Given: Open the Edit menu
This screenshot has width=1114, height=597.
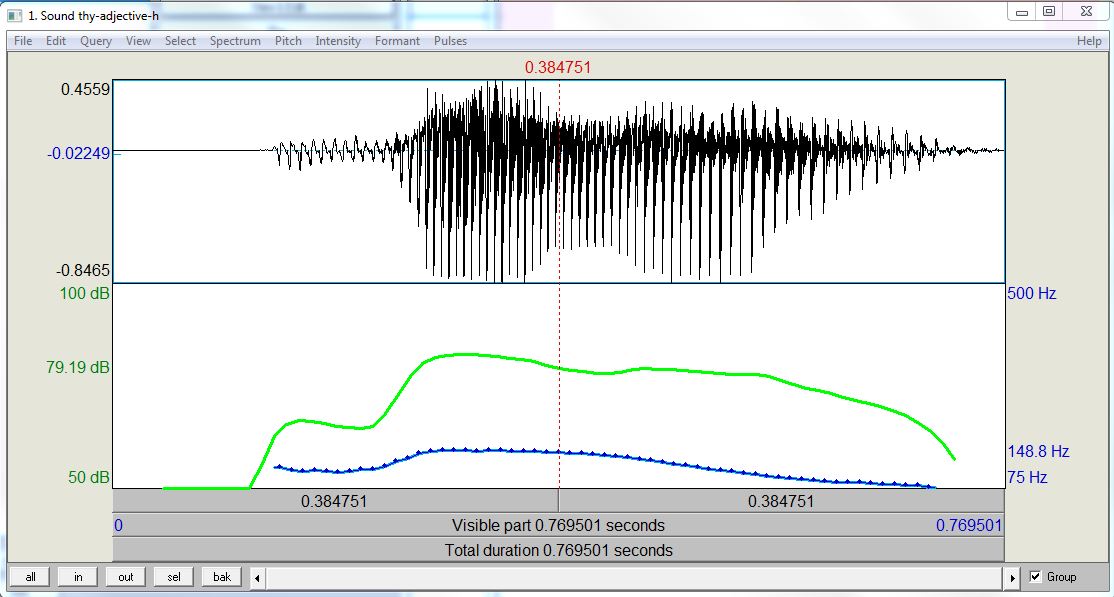Looking at the screenshot, I should coord(56,41).
